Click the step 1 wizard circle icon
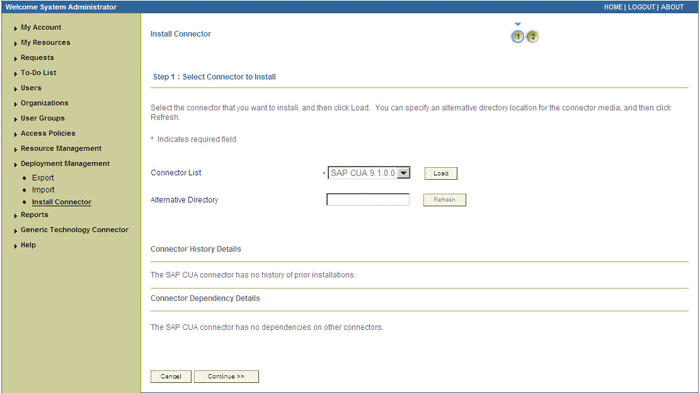 pyautogui.click(x=517, y=37)
